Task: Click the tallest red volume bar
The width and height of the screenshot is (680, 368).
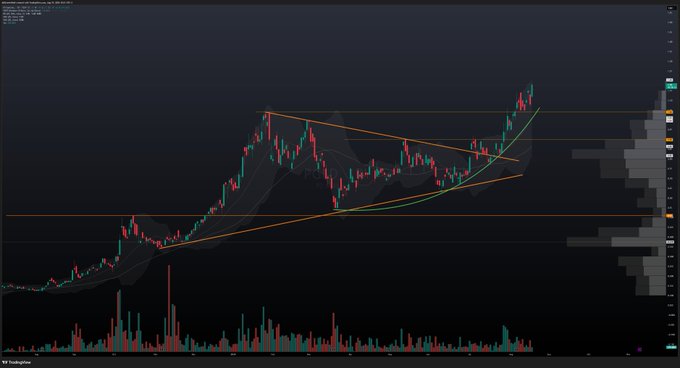Action: (169, 308)
